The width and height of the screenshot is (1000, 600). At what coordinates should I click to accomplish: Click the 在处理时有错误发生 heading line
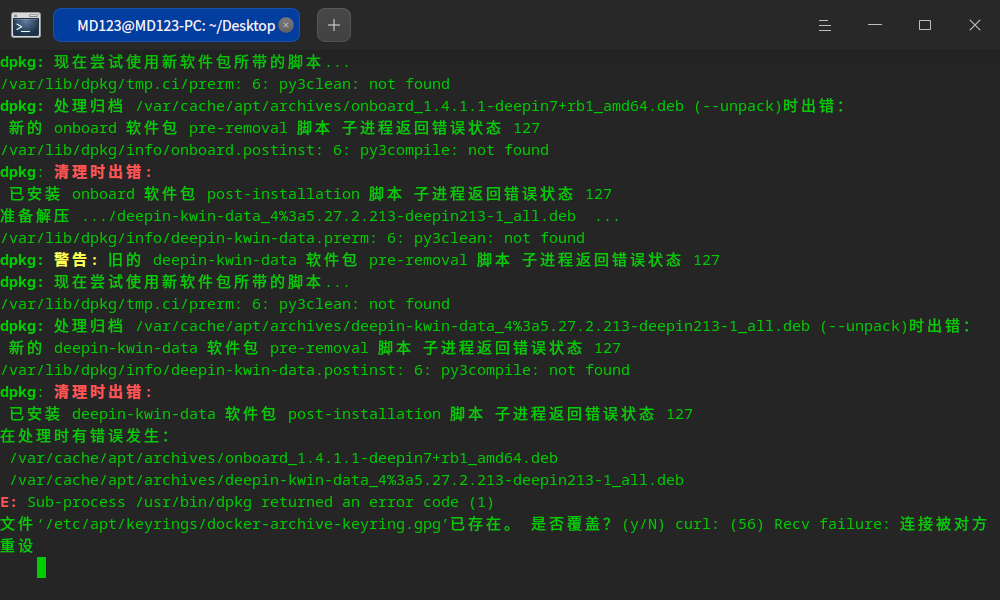point(85,436)
